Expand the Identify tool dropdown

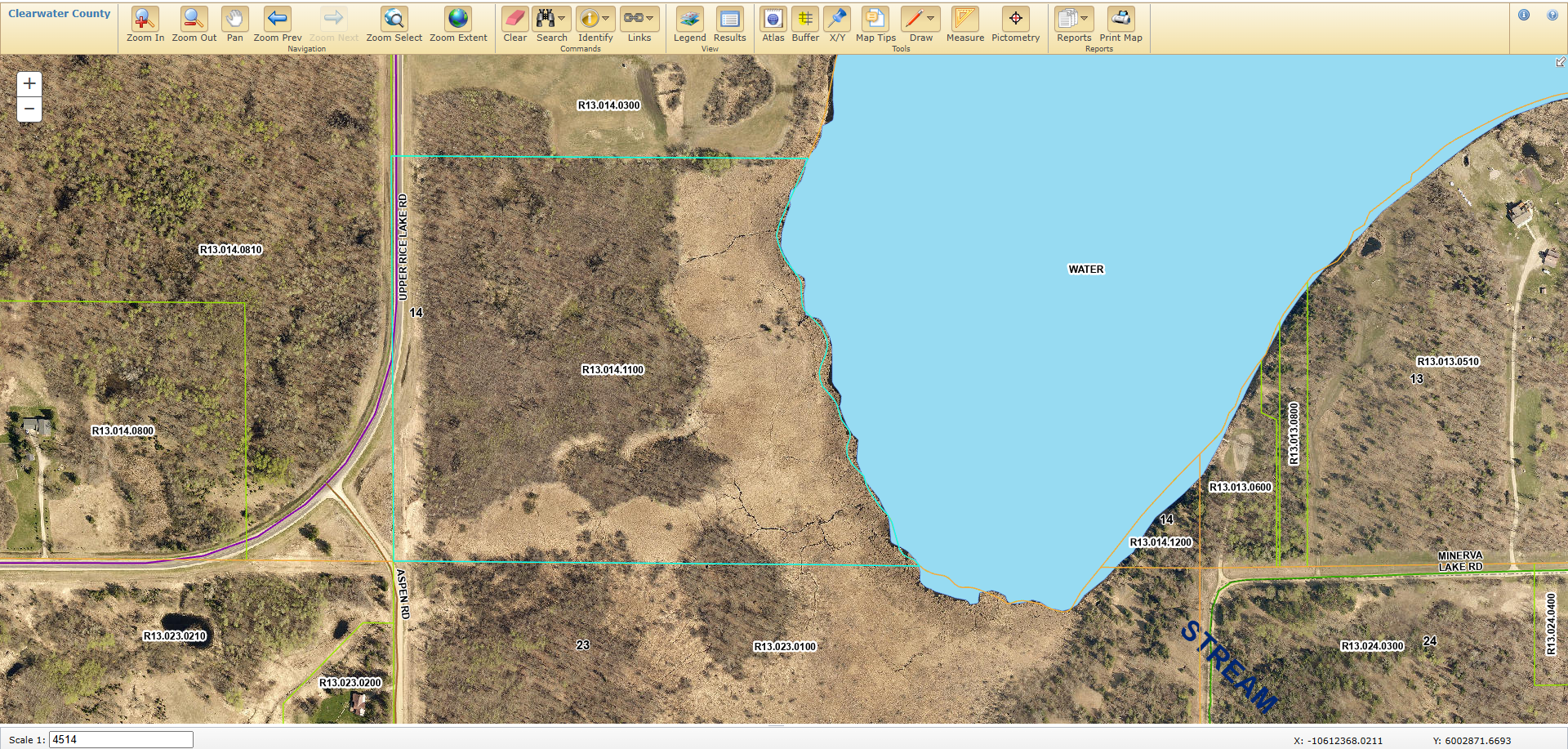(606, 18)
